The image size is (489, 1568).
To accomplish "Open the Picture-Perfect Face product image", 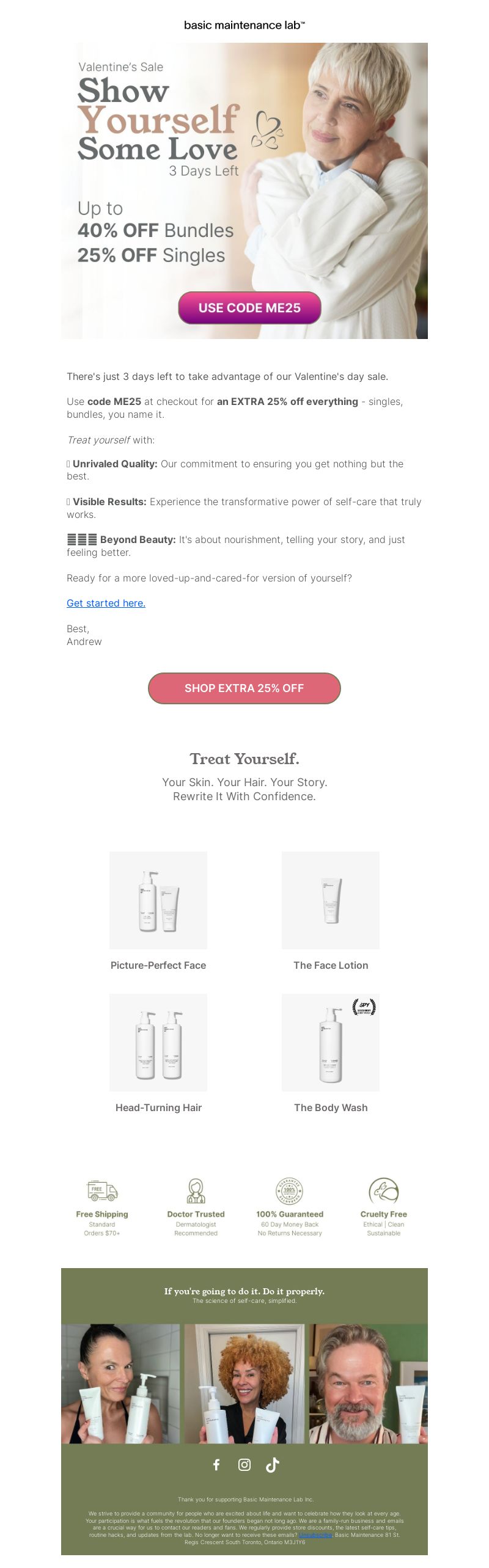I will coord(158,900).
